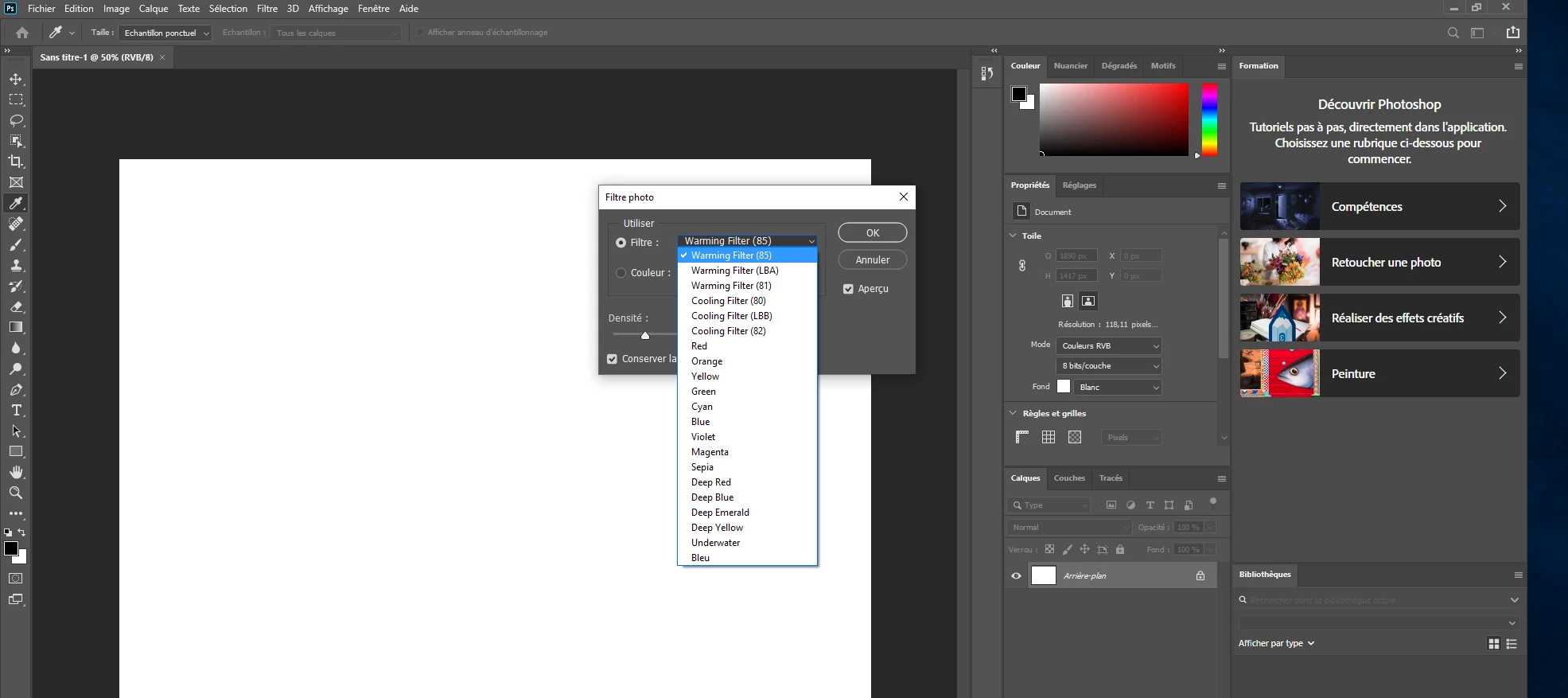Switch to the Réglages tab
This screenshot has height=698, width=1568.
(1080, 185)
